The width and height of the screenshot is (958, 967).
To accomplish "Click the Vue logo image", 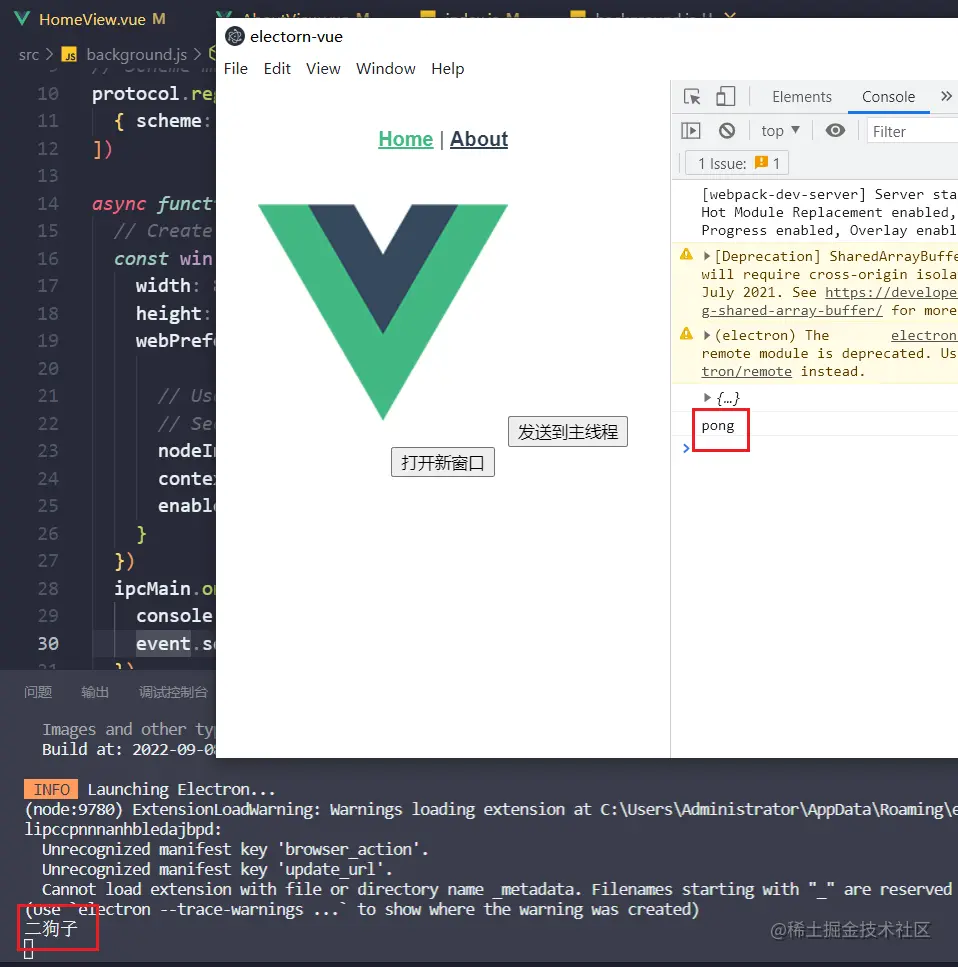I will click(x=382, y=311).
